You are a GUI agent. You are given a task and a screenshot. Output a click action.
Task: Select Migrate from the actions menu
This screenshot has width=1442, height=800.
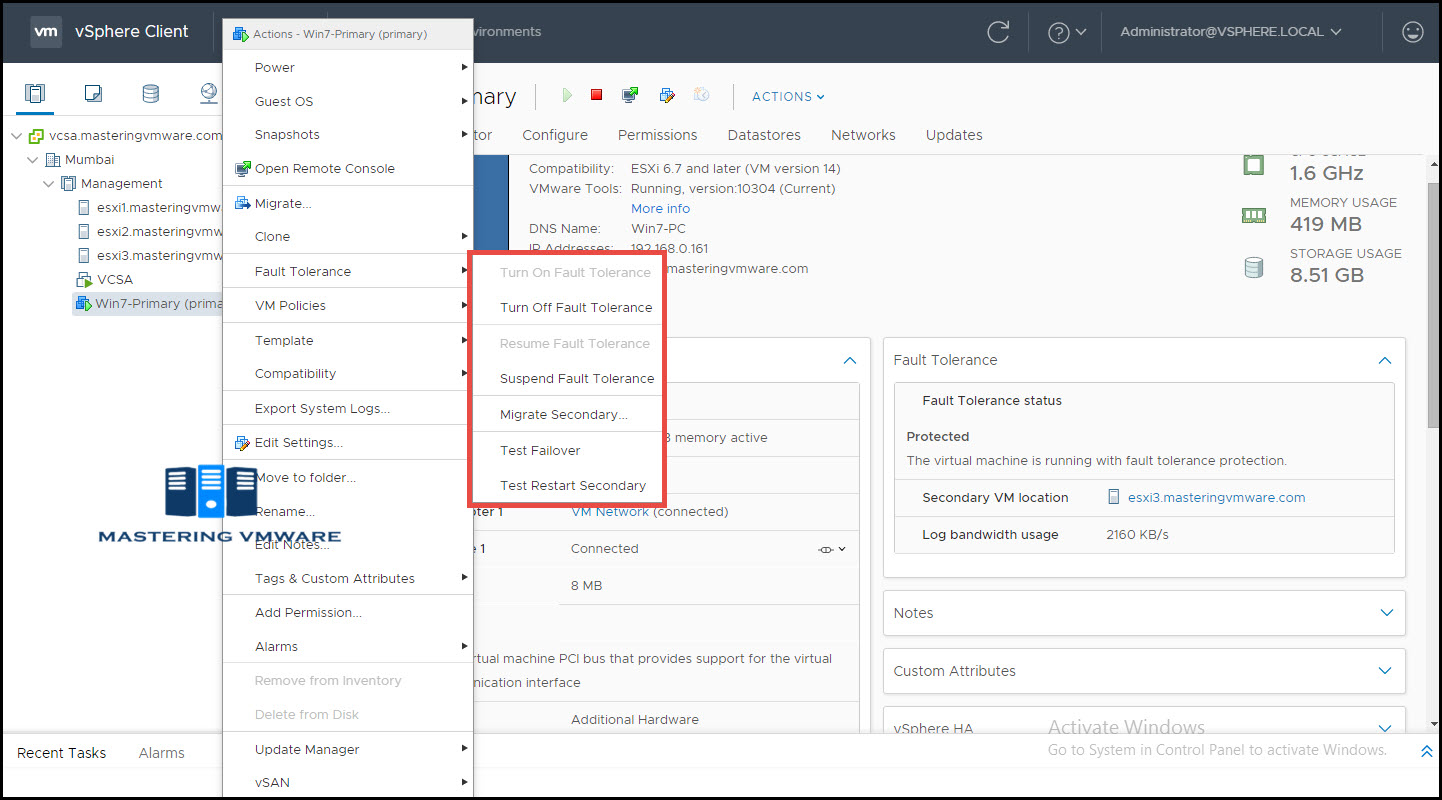tap(348, 204)
